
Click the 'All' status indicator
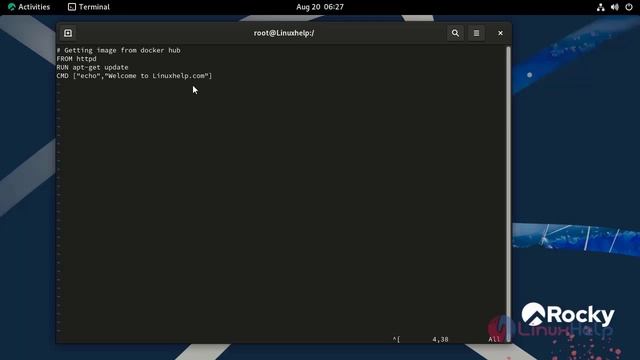(494, 339)
